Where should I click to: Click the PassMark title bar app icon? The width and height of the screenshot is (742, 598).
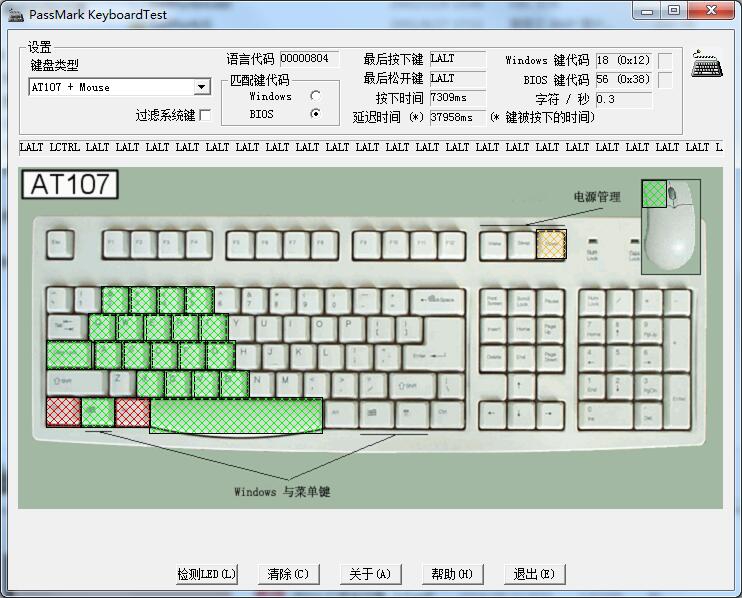16,15
